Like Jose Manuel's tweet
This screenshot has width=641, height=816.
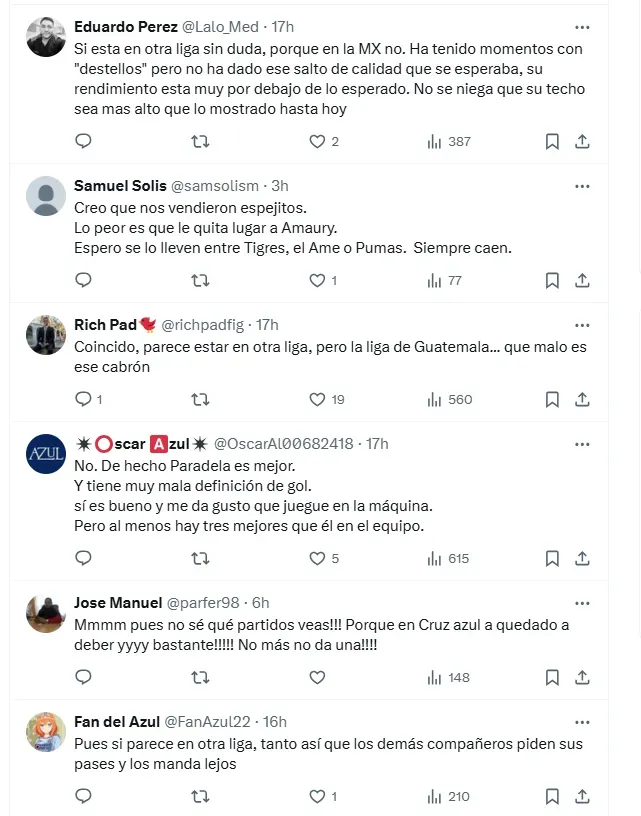coord(317,677)
